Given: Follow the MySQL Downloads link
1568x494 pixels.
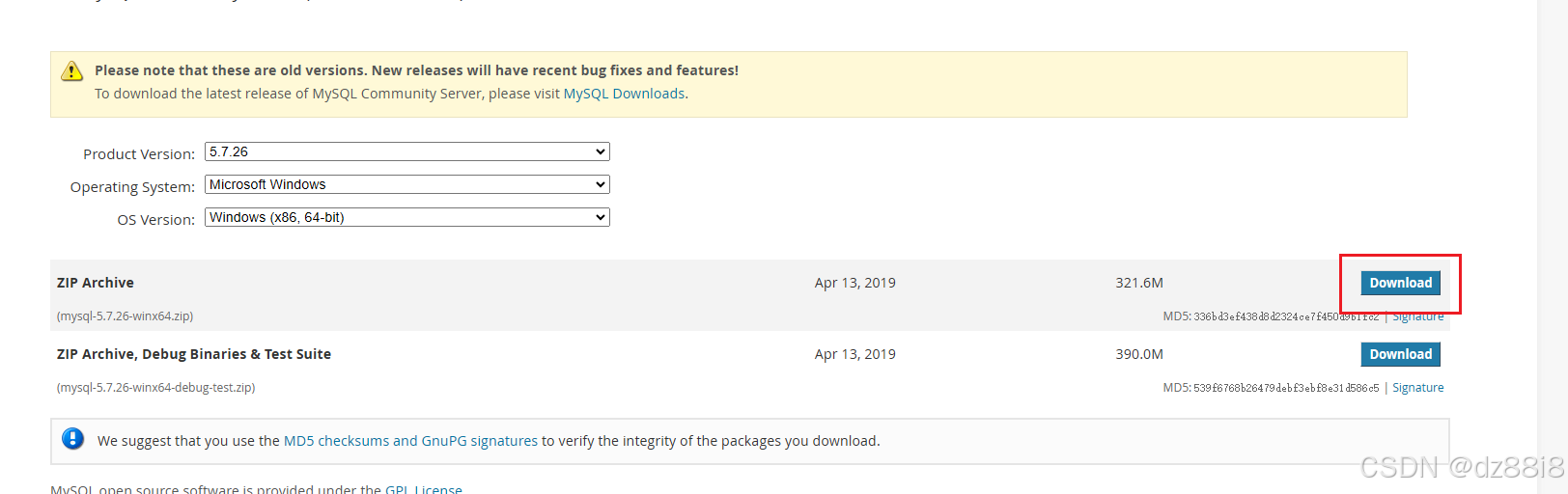Looking at the screenshot, I should coord(624,94).
